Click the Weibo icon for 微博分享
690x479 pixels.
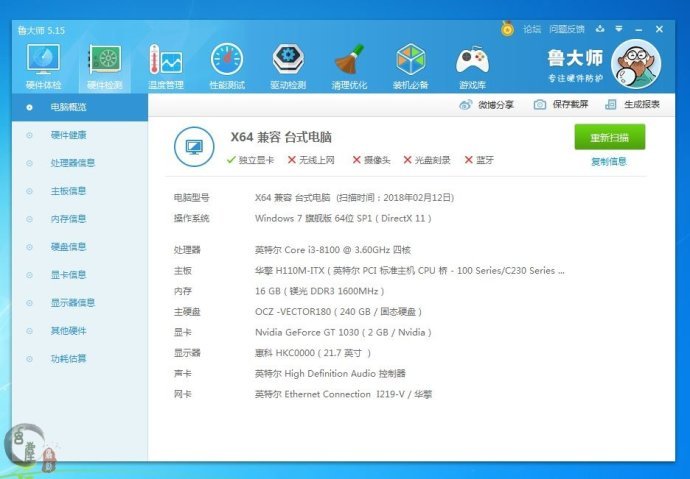coord(466,105)
